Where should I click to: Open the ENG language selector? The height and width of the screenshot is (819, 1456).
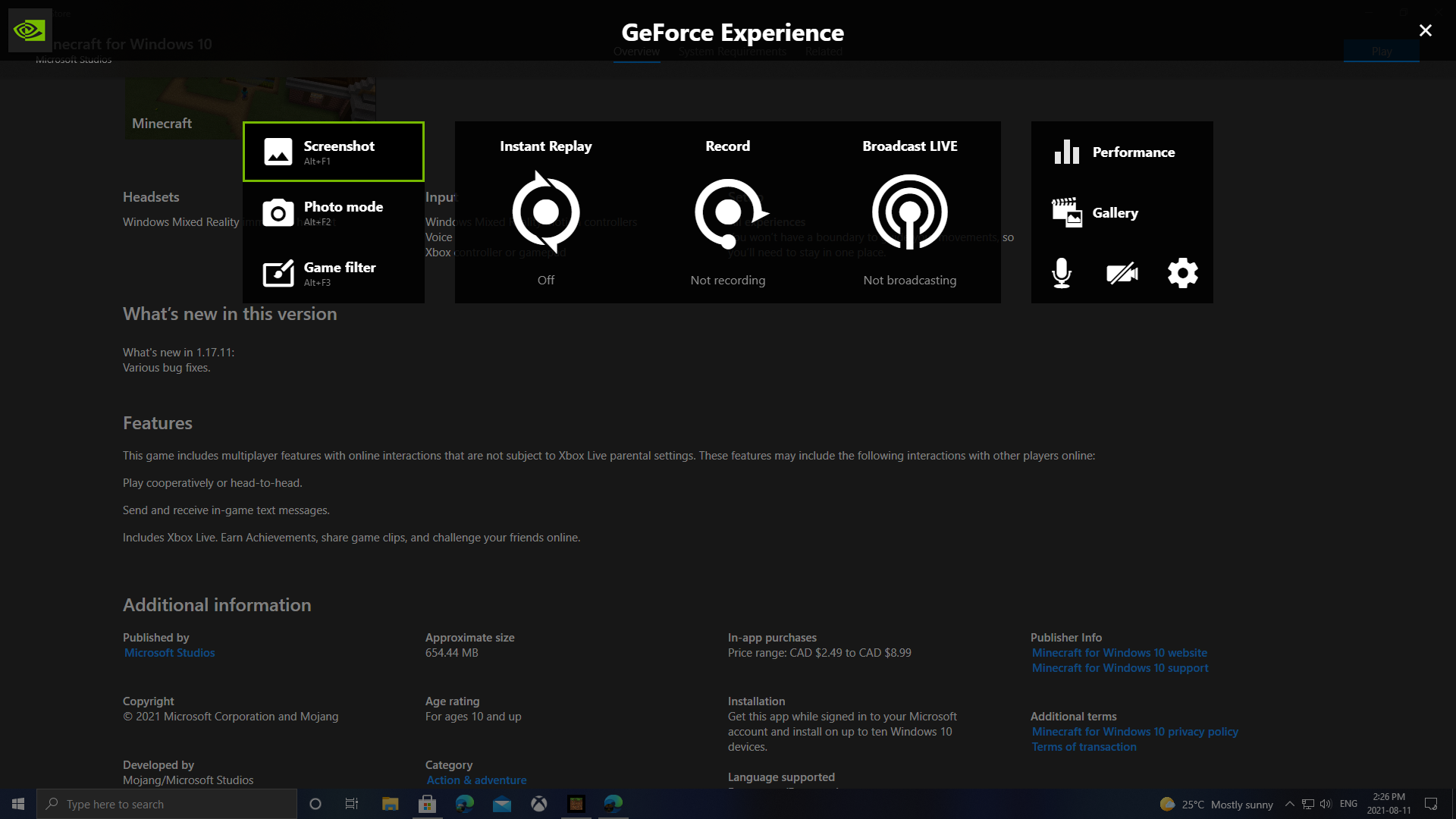(1348, 804)
